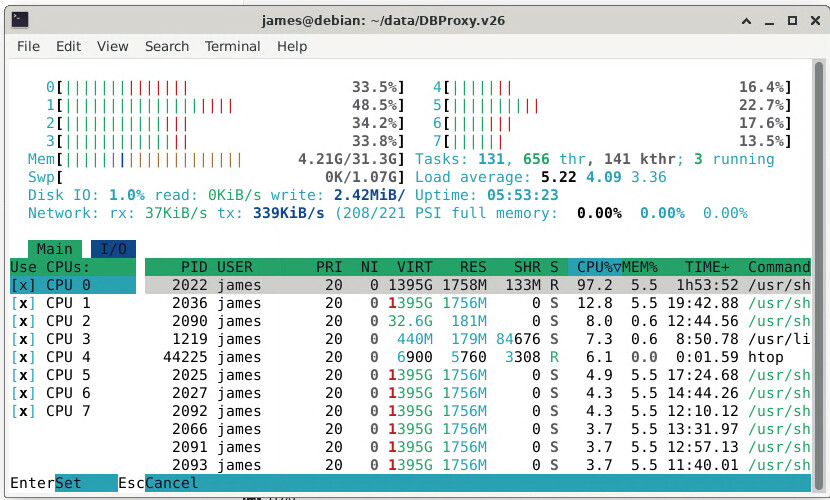Click the Set button in the footer bar
Viewport: 830px width, 500px height.
pyautogui.click(x=86, y=483)
